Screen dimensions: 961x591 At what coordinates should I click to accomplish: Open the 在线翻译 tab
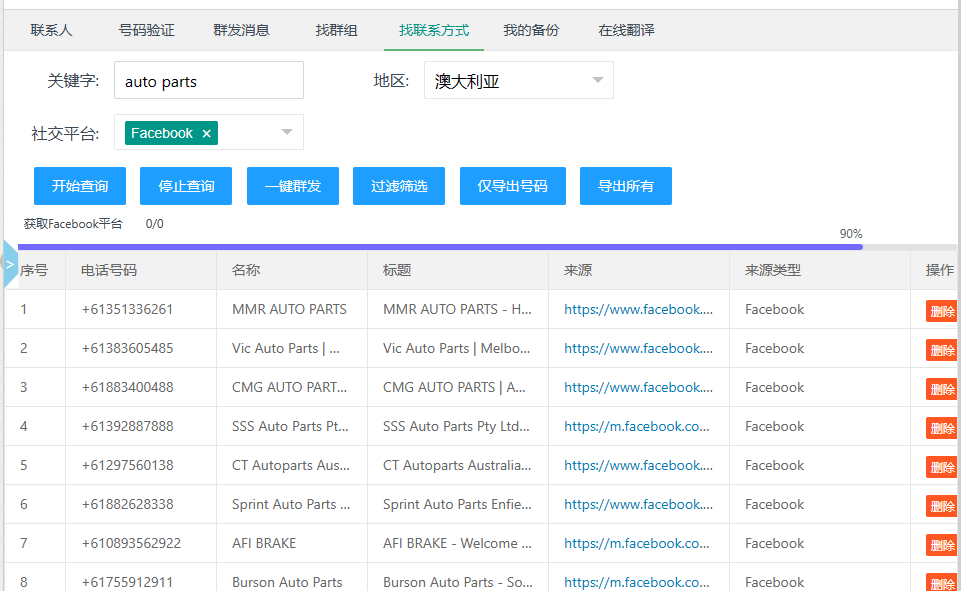626,30
